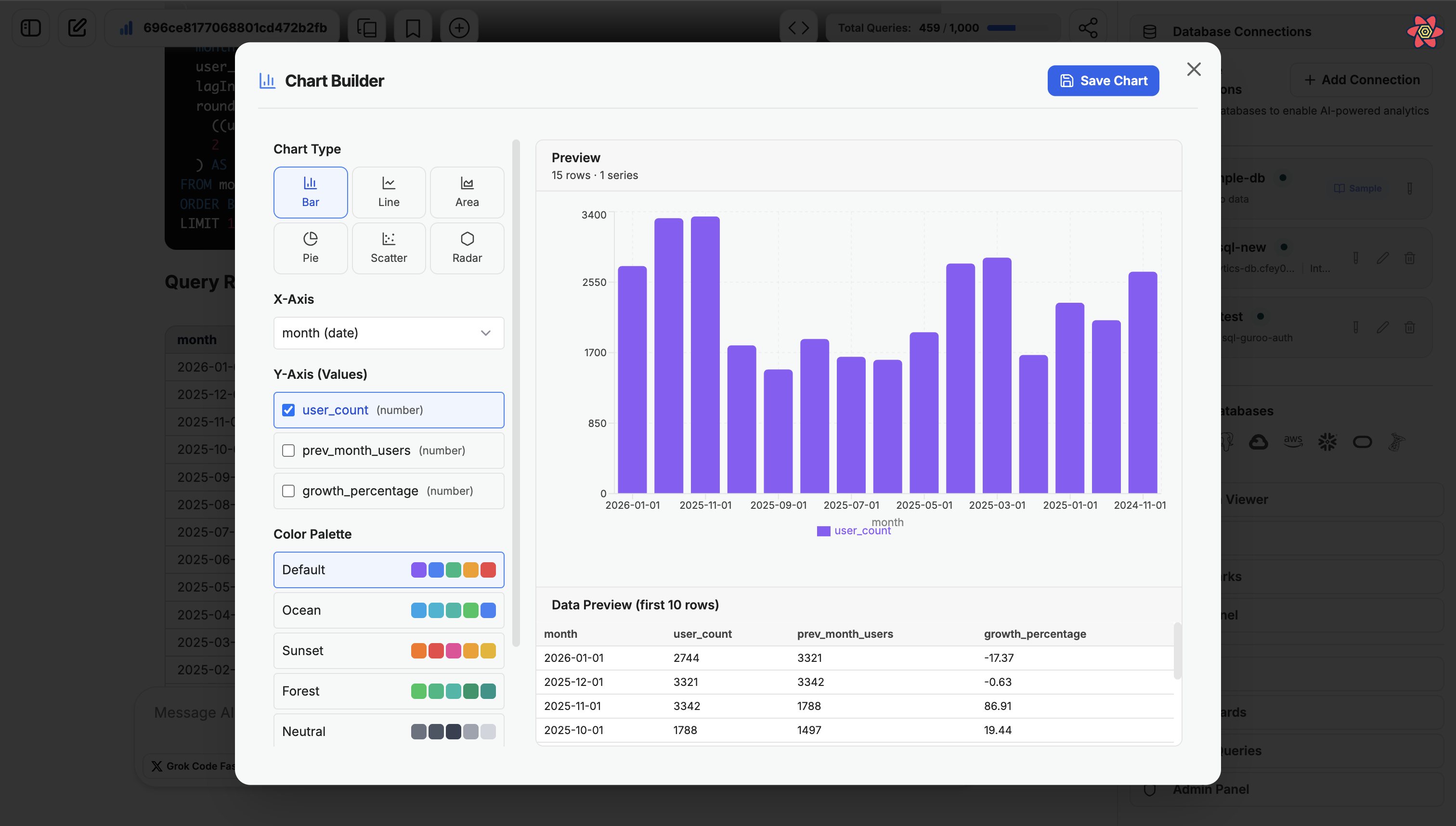1456x826 pixels.
Task: Click the share icon in the top toolbar
Action: (x=1088, y=27)
